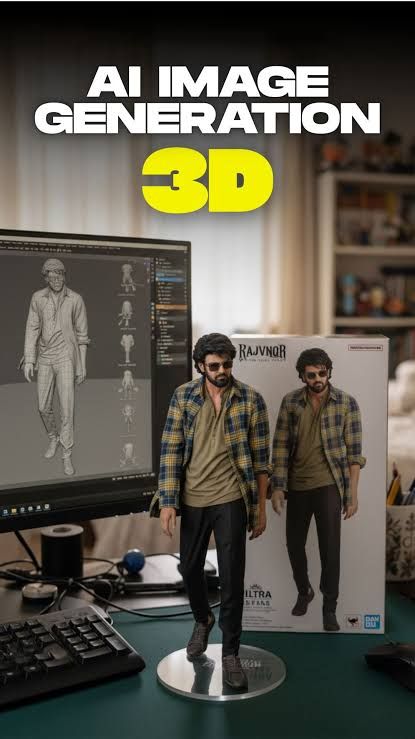
Task: Open the first model thumbnail in the viewport column
Action: [128, 278]
